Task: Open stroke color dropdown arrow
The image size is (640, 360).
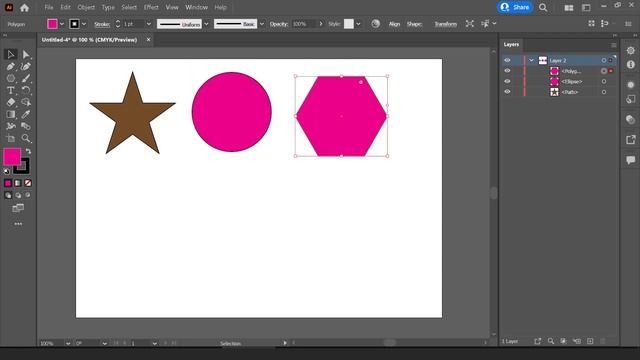Action: 84,24
